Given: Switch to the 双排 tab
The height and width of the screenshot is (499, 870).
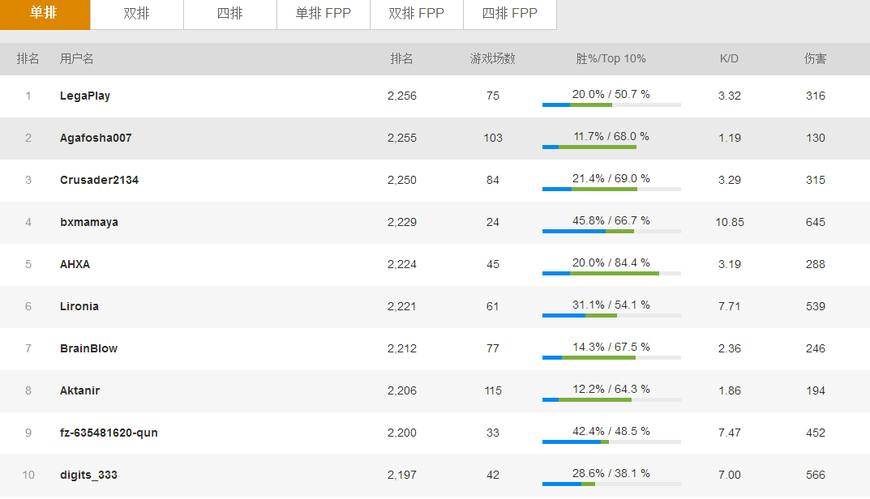Looking at the screenshot, I should [137, 14].
